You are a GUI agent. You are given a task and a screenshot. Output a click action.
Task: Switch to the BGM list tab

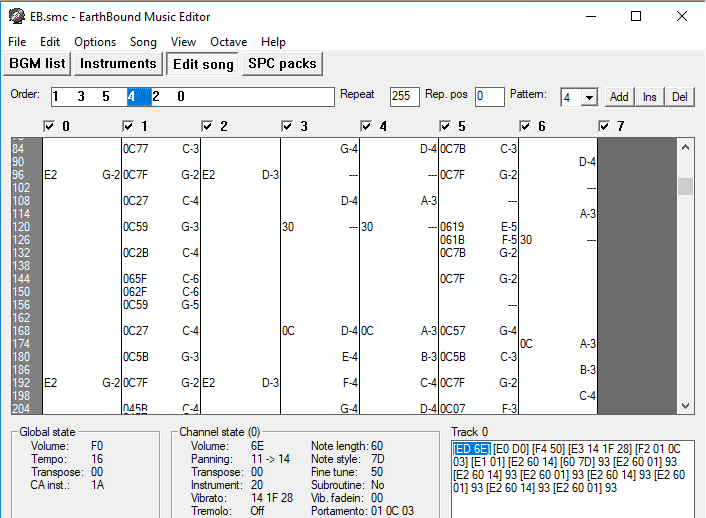[x=37, y=64]
